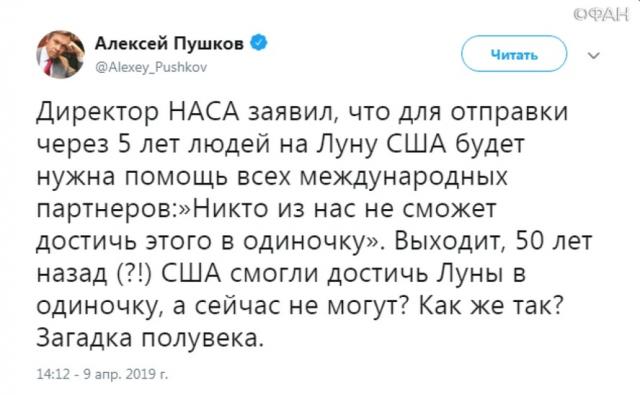Click the Читать follow button
The width and height of the screenshot is (640, 395).
(514, 54)
